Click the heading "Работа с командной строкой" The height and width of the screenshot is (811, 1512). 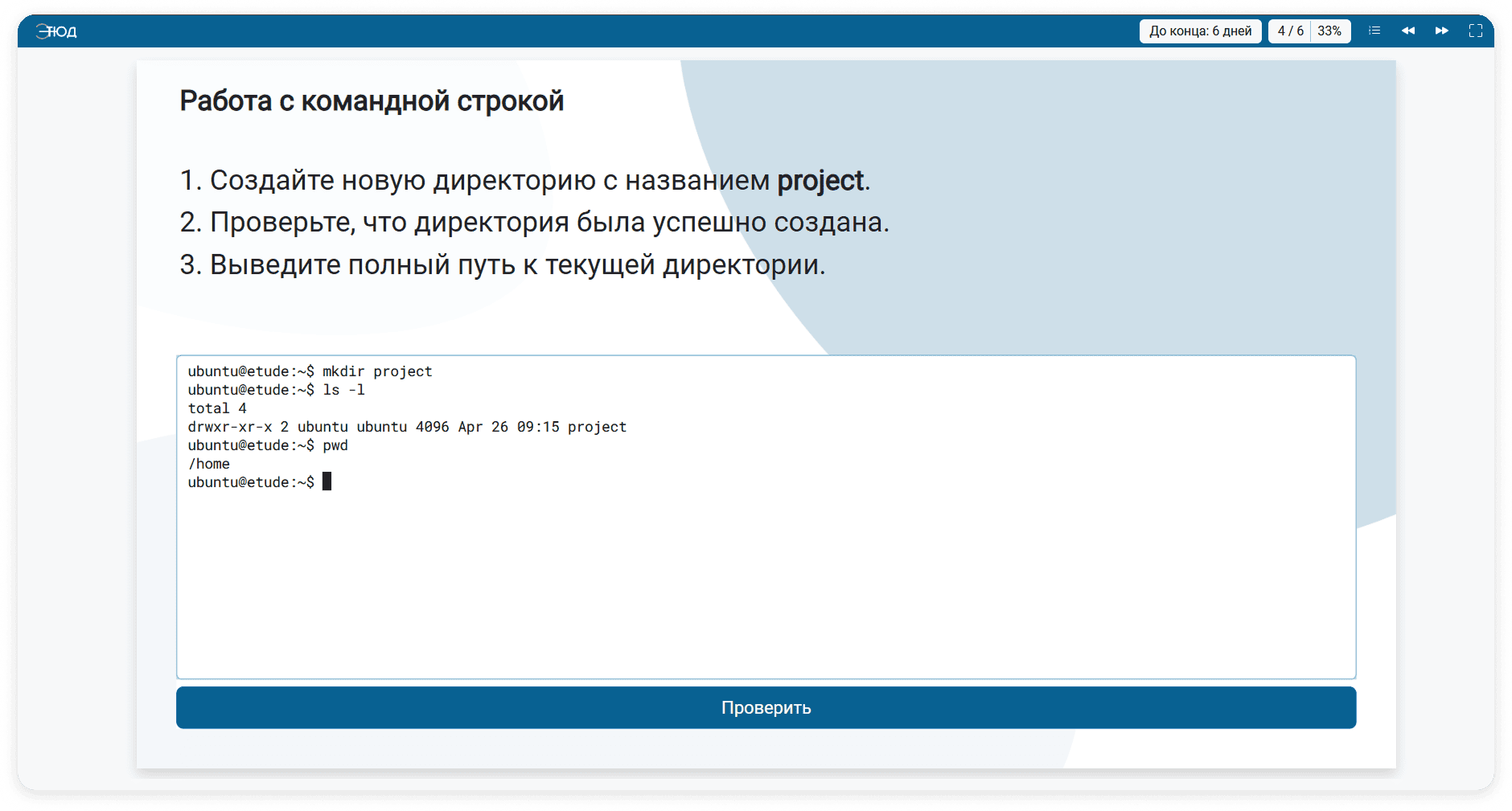pos(372,101)
